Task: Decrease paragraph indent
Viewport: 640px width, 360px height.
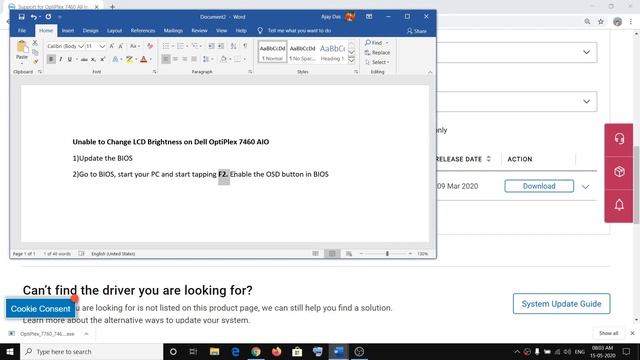Action: tap(211, 46)
